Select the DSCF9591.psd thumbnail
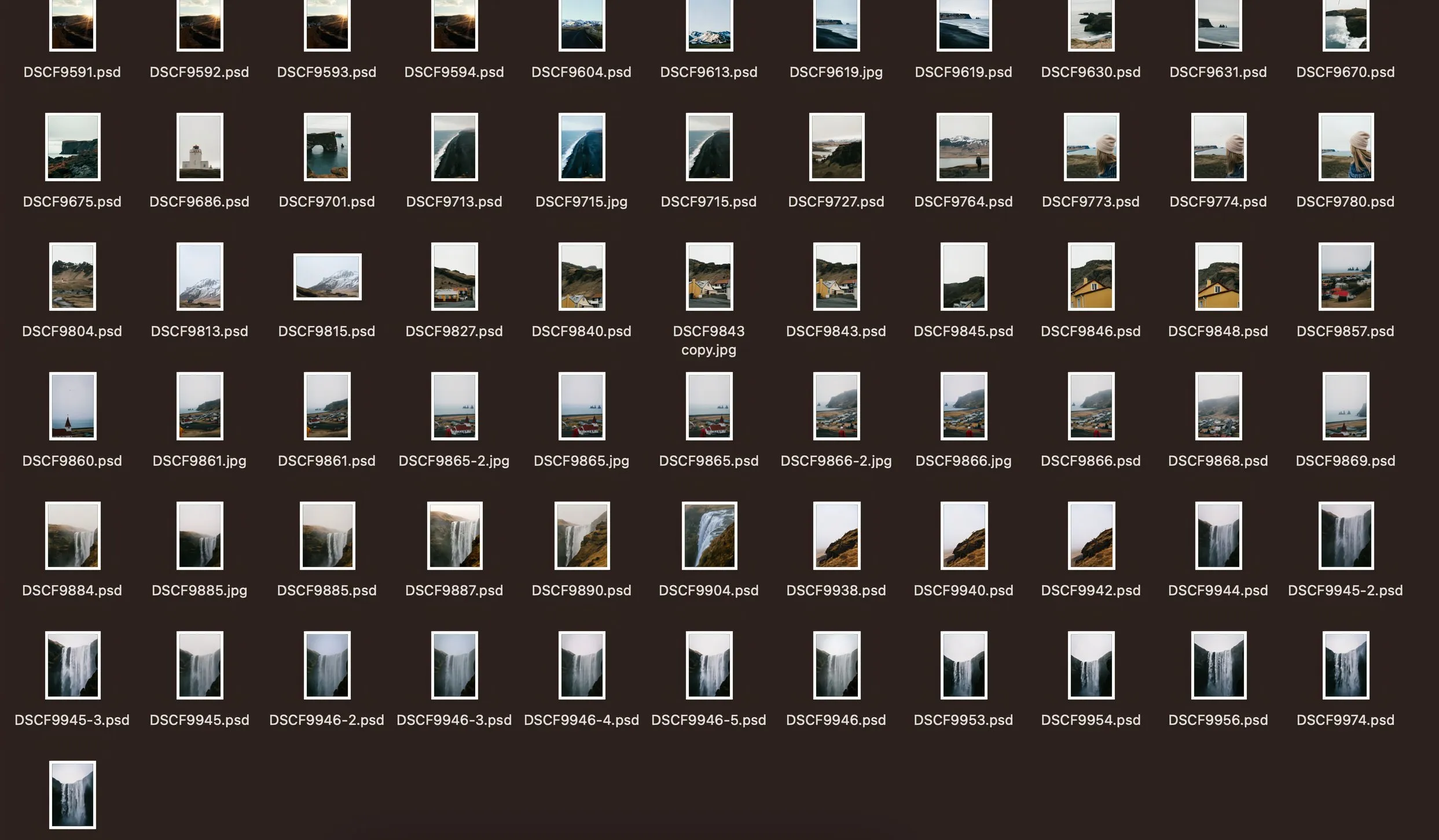The image size is (1439, 840). point(72,26)
